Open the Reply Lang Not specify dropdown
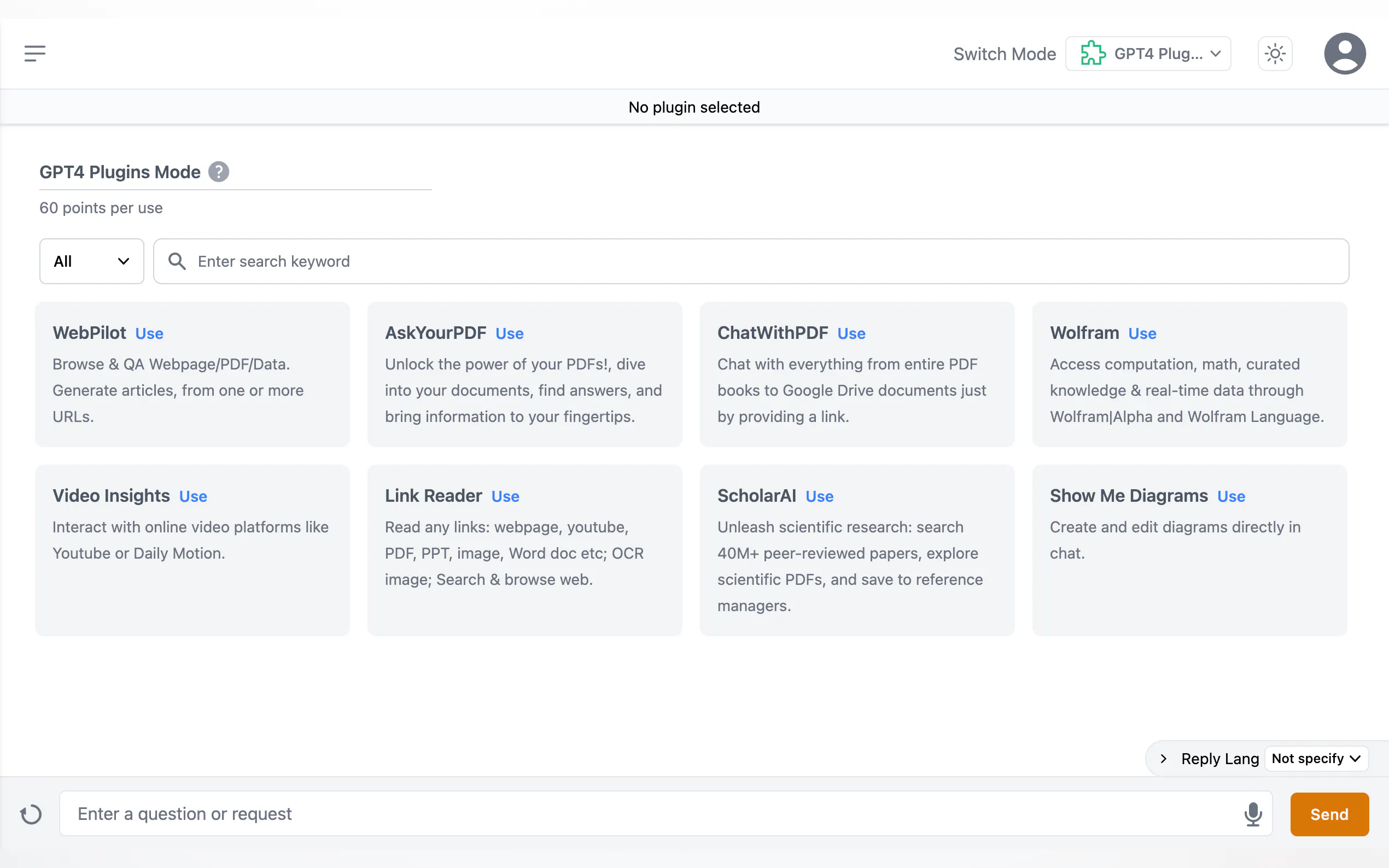 pos(1316,758)
